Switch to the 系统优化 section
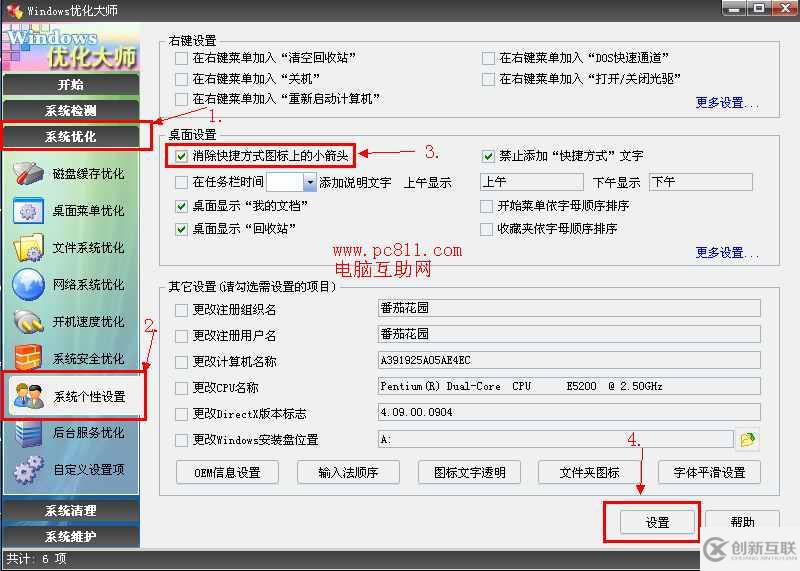The width and height of the screenshot is (800, 571). (70, 137)
